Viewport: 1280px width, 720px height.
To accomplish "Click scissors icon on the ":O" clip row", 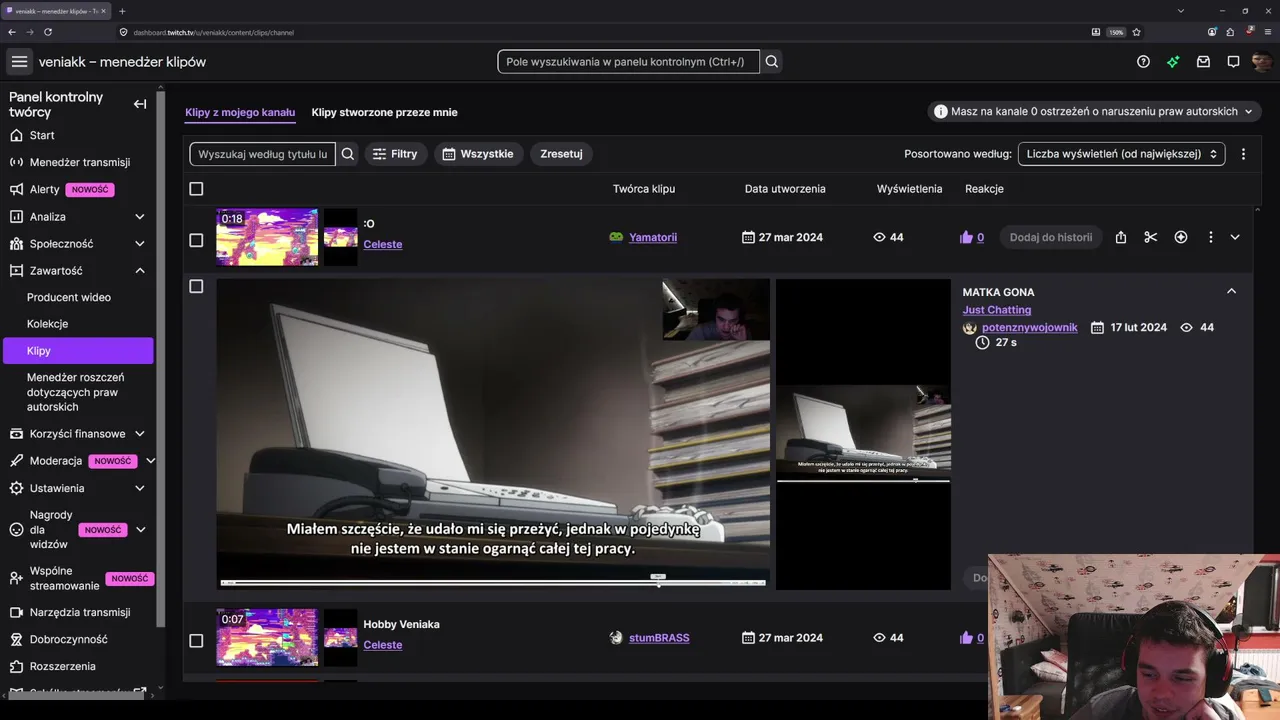I will tap(1151, 238).
